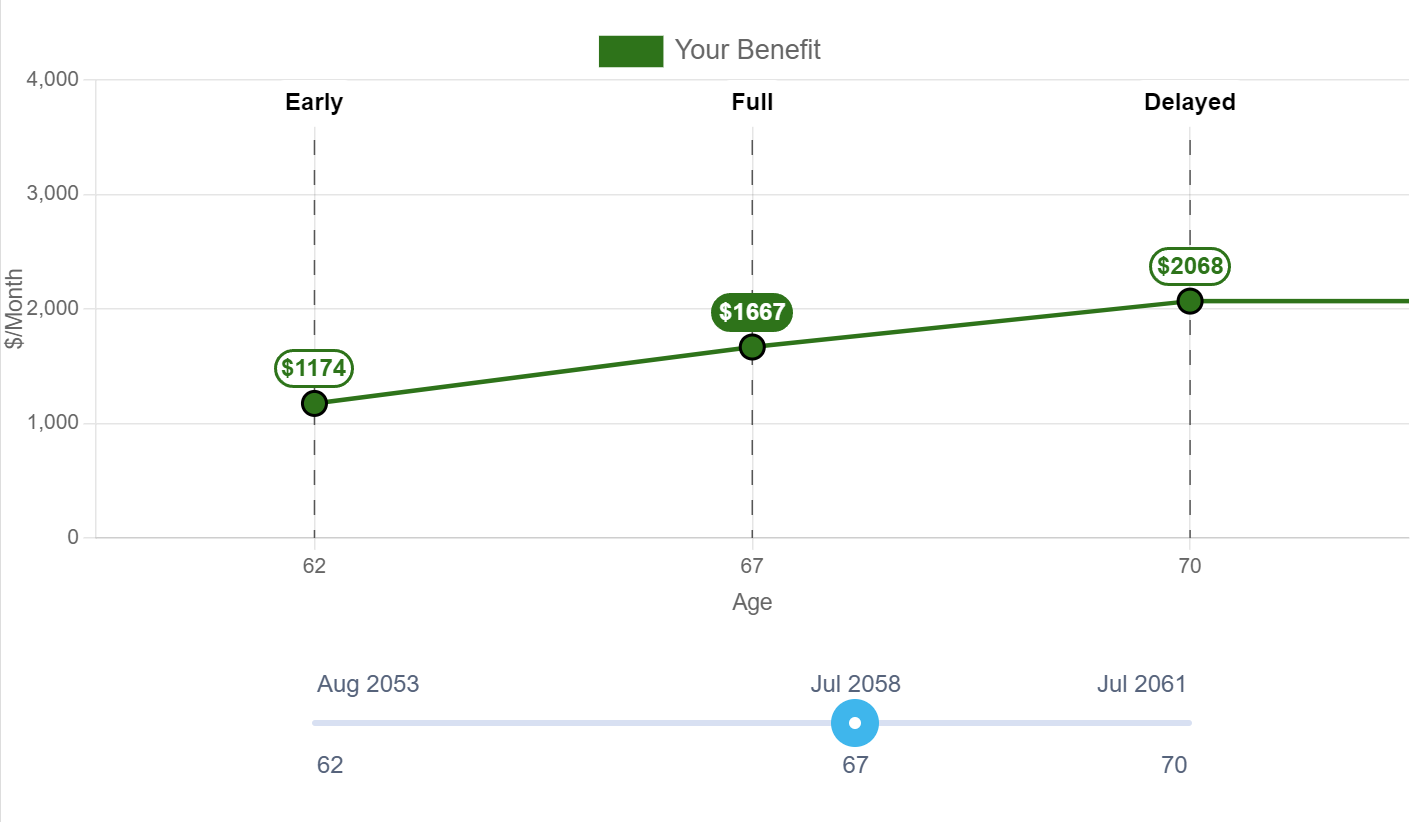1419x822 pixels.
Task: Click the green Your Benefit legend swatch
Action: click(631, 51)
